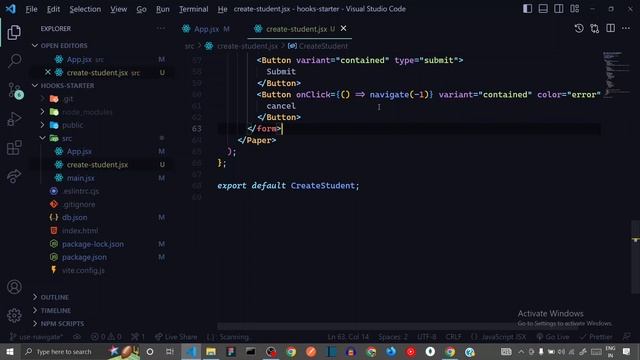Open editor More Actions ellipsis
640x360 pixels.
point(626,28)
